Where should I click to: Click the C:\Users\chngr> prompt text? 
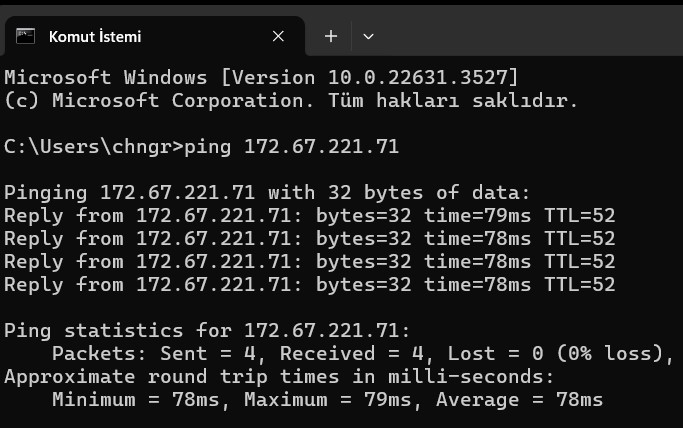(x=93, y=147)
